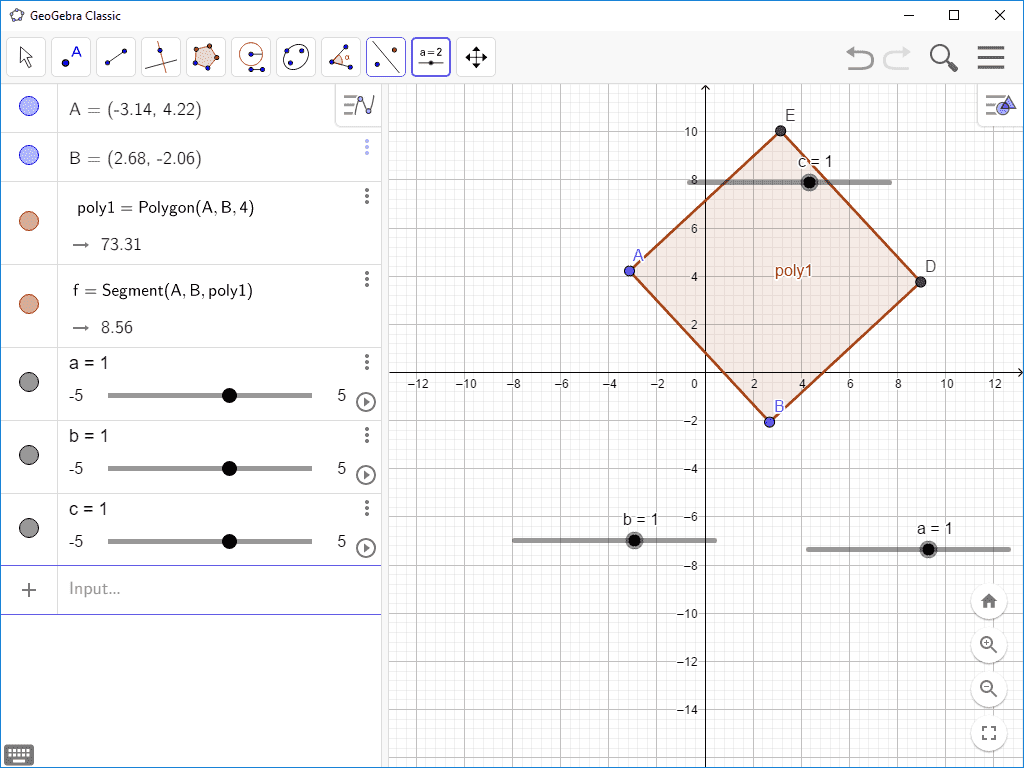Play animation for slider b
Screen dimensions: 1024x768
point(366,475)
